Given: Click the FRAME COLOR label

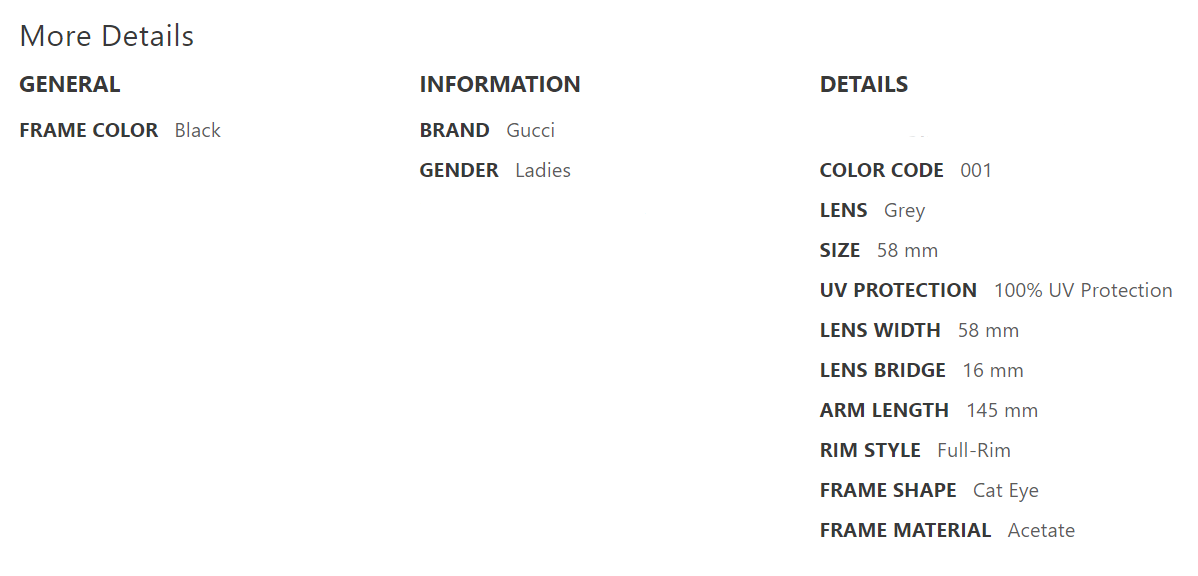Looking at the screenshot, I should [x=89, y=130].
